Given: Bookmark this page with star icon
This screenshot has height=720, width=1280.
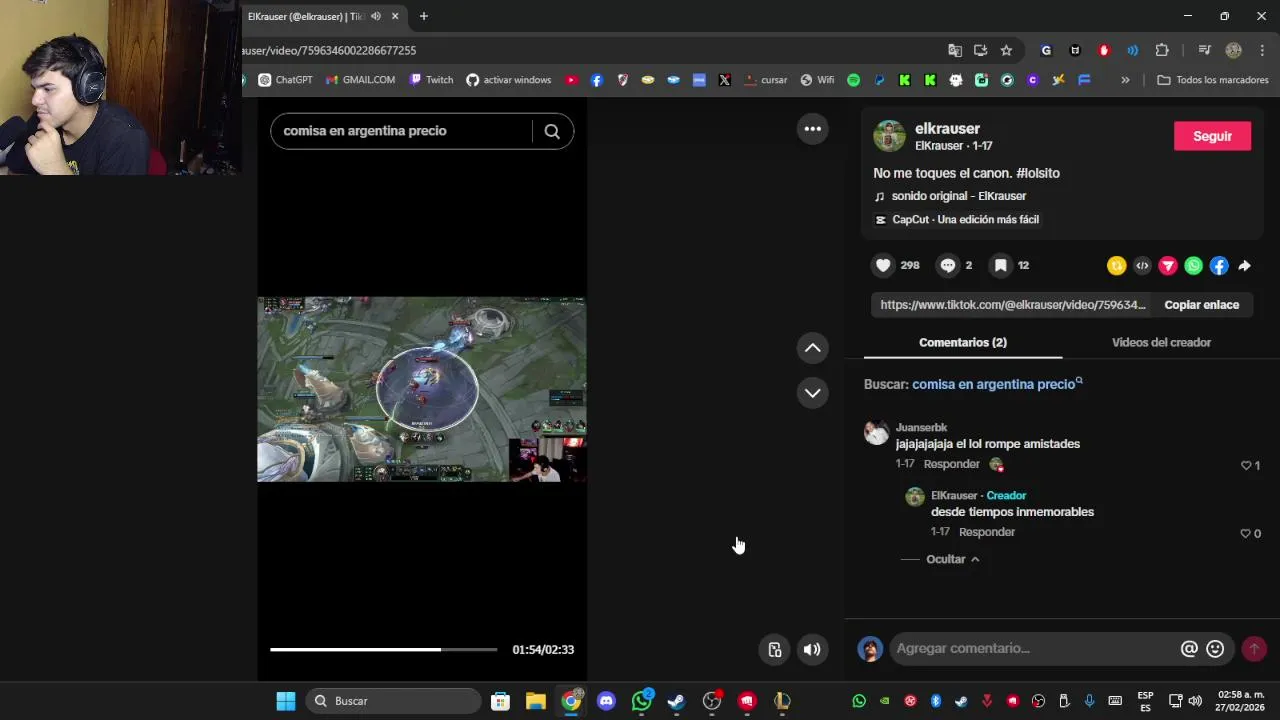Looking at the screenshot, I should click(1006, 50).
